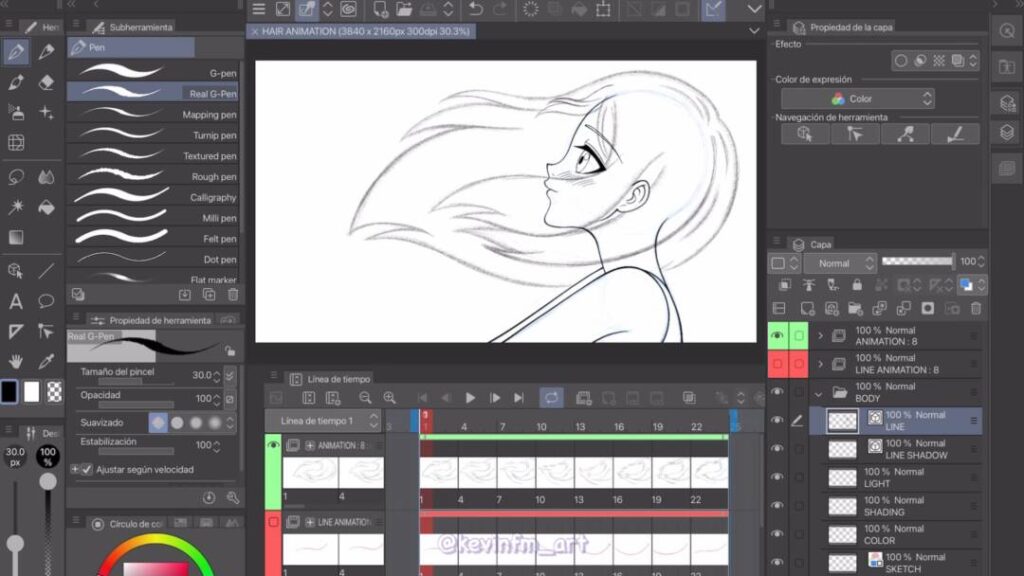
Task: Delete subtool with trash icon
Action: pos(233,295)
